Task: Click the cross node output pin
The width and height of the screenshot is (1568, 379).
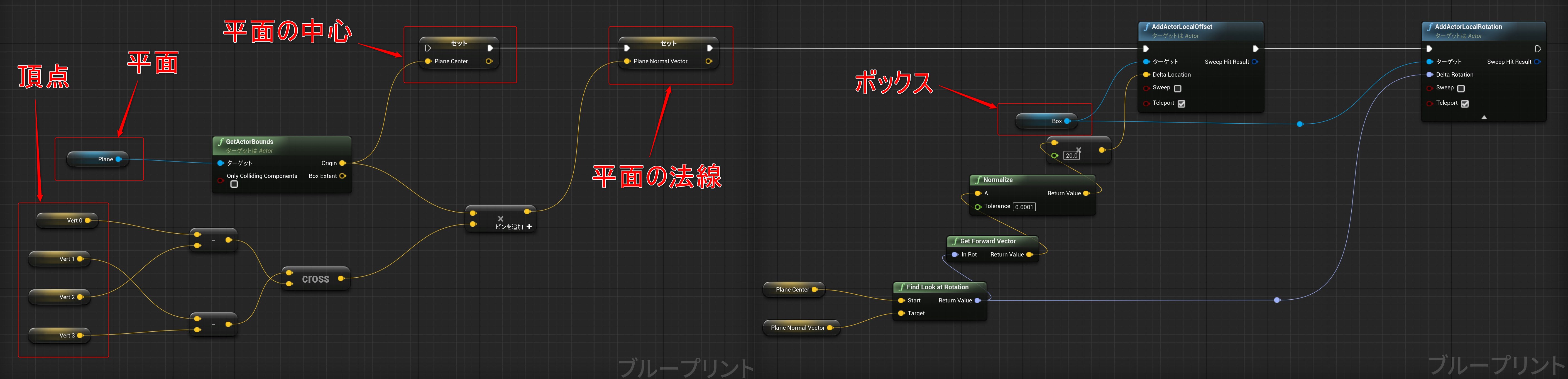Action: point(341,279)
